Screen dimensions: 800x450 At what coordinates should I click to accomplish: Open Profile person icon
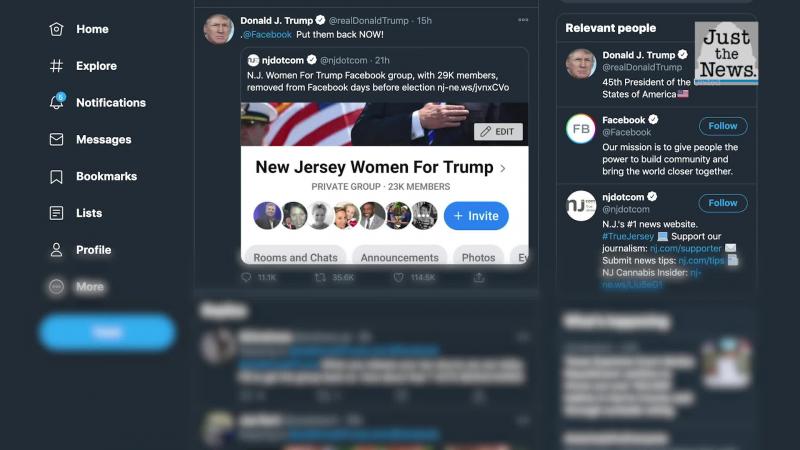56,249
